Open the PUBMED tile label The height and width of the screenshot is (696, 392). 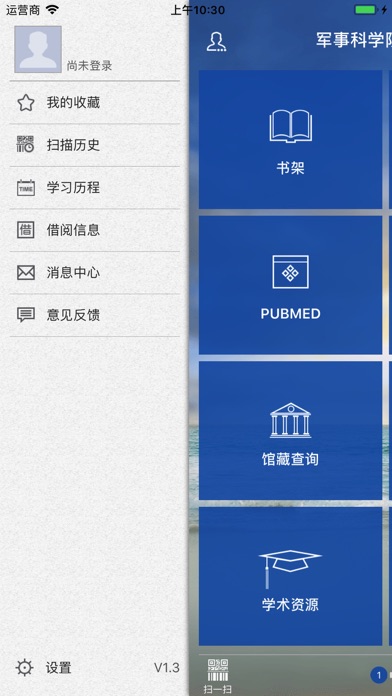click(x=290, y=314)
